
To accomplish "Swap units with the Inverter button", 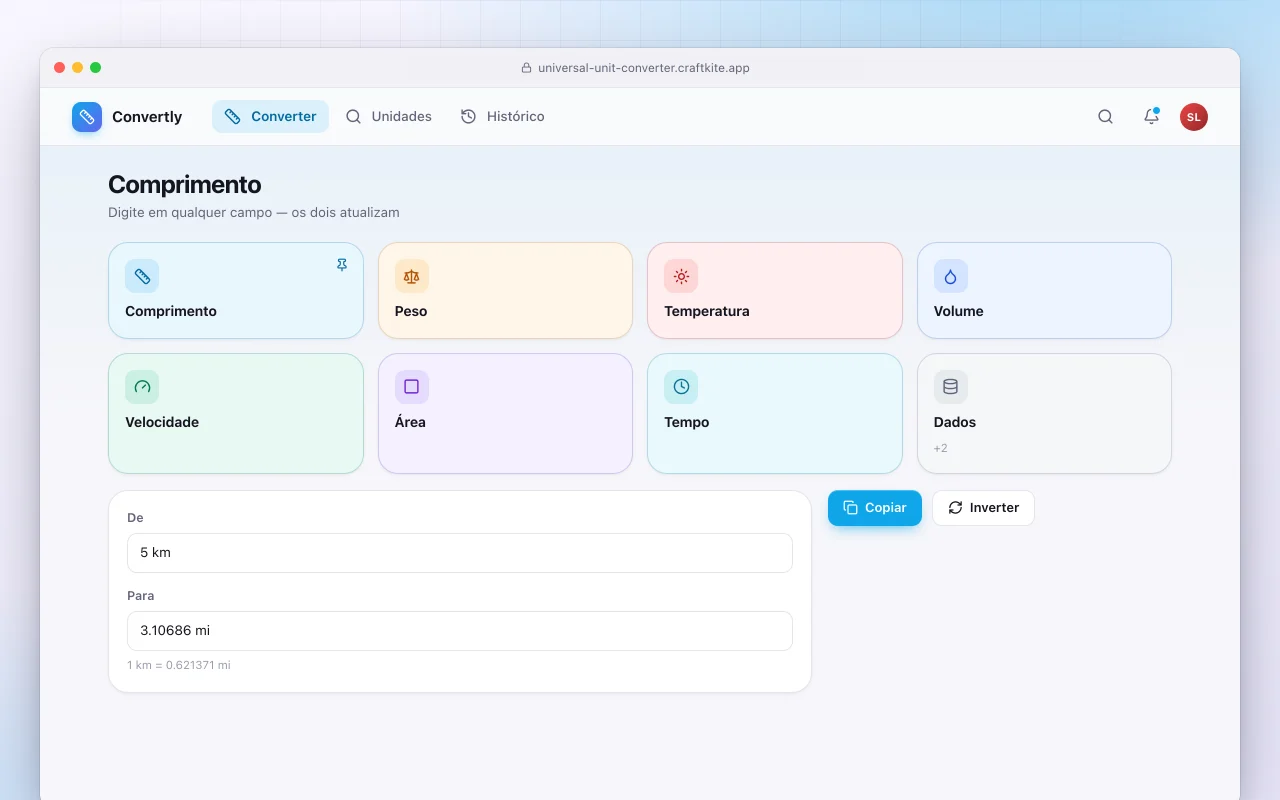I will coord(983,508).
